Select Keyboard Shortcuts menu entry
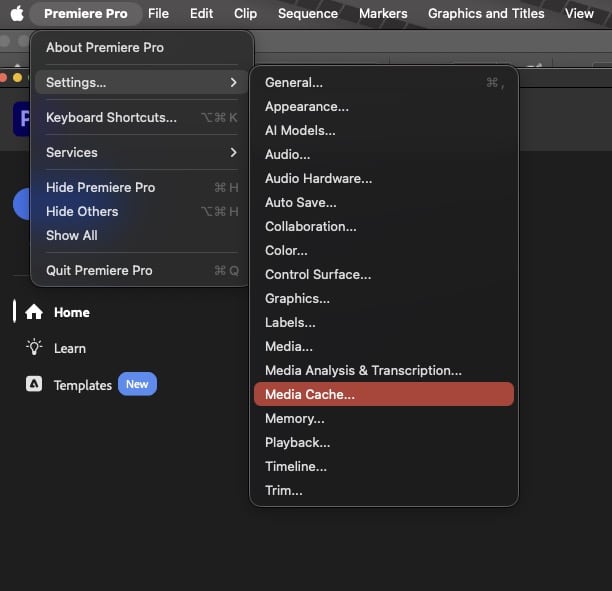The image size is (612, 591). pyautogui.click(x=111, y=118)
